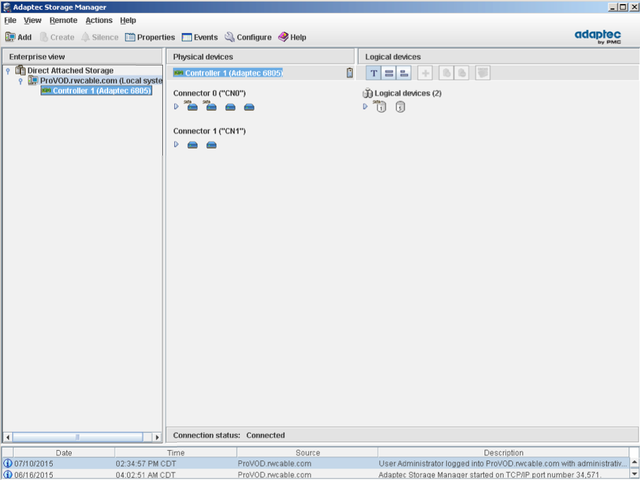Click the Enterprise view horizontal scrollbar thumb
Viewport: 640px width, 480px height.
pos(78,437)
